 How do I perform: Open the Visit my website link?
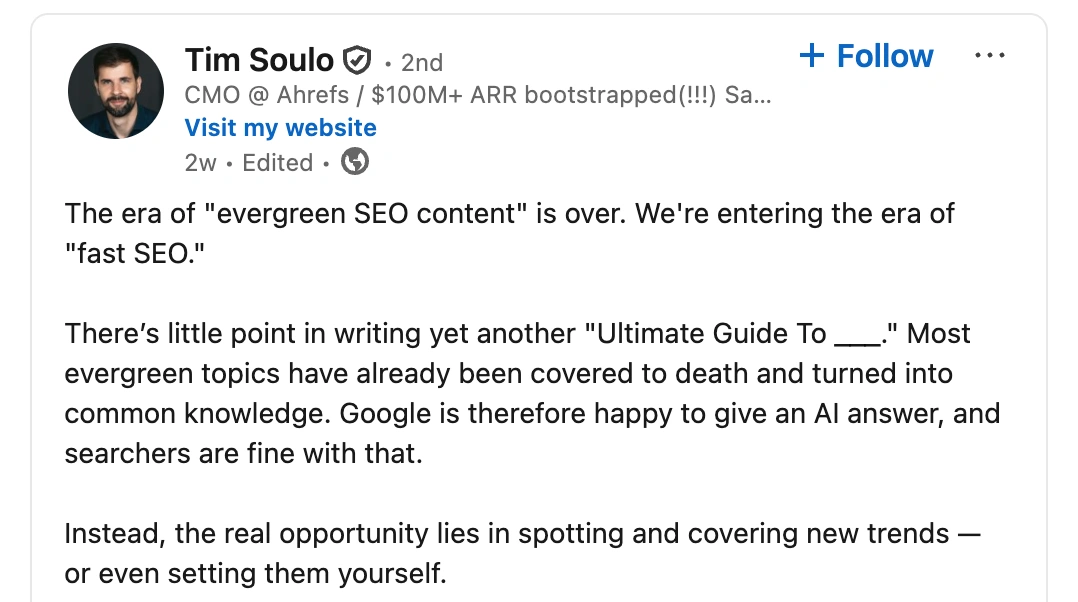coord(280,128)
